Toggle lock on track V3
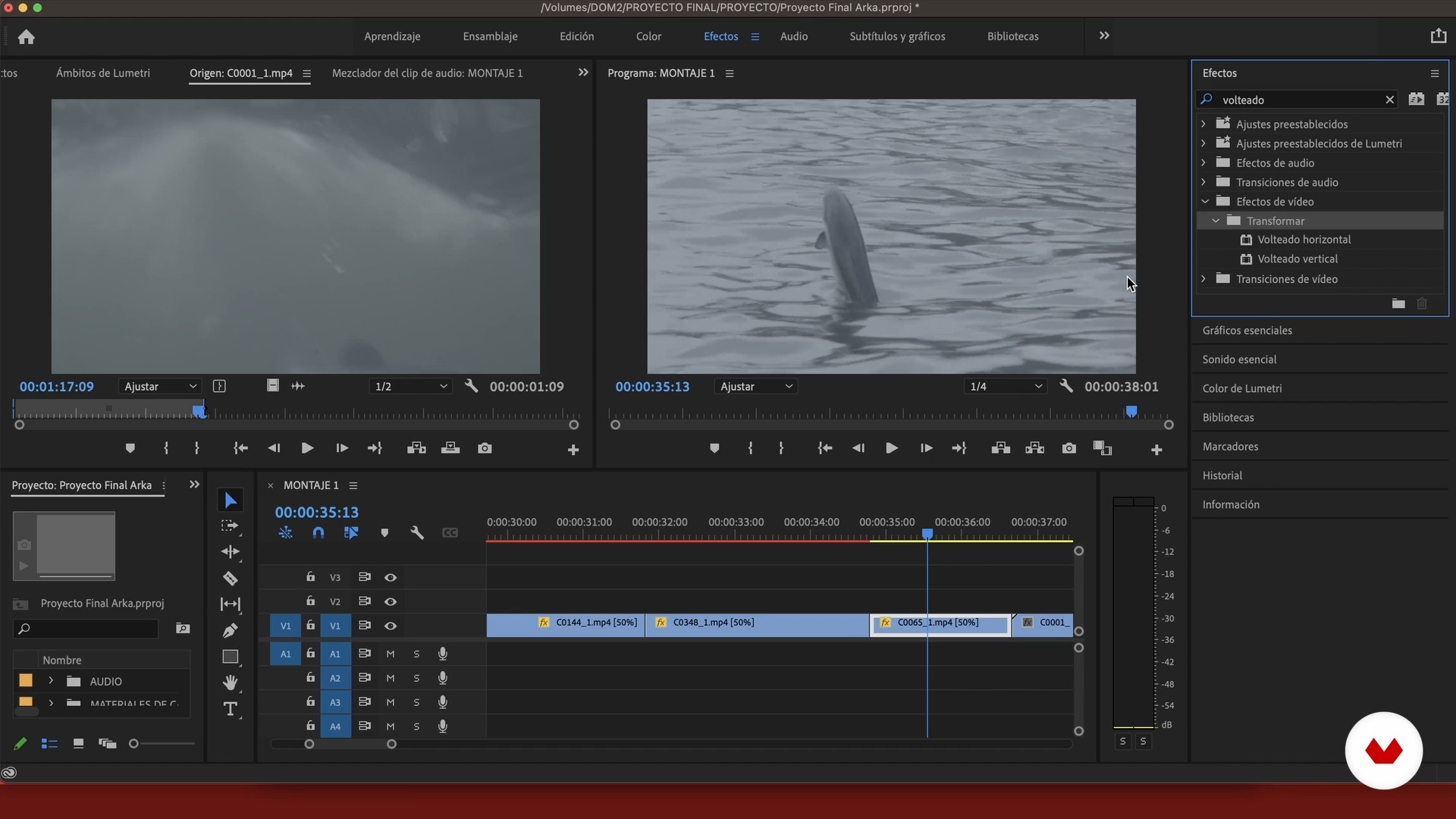1456x819 pixels. click(310, 577)
